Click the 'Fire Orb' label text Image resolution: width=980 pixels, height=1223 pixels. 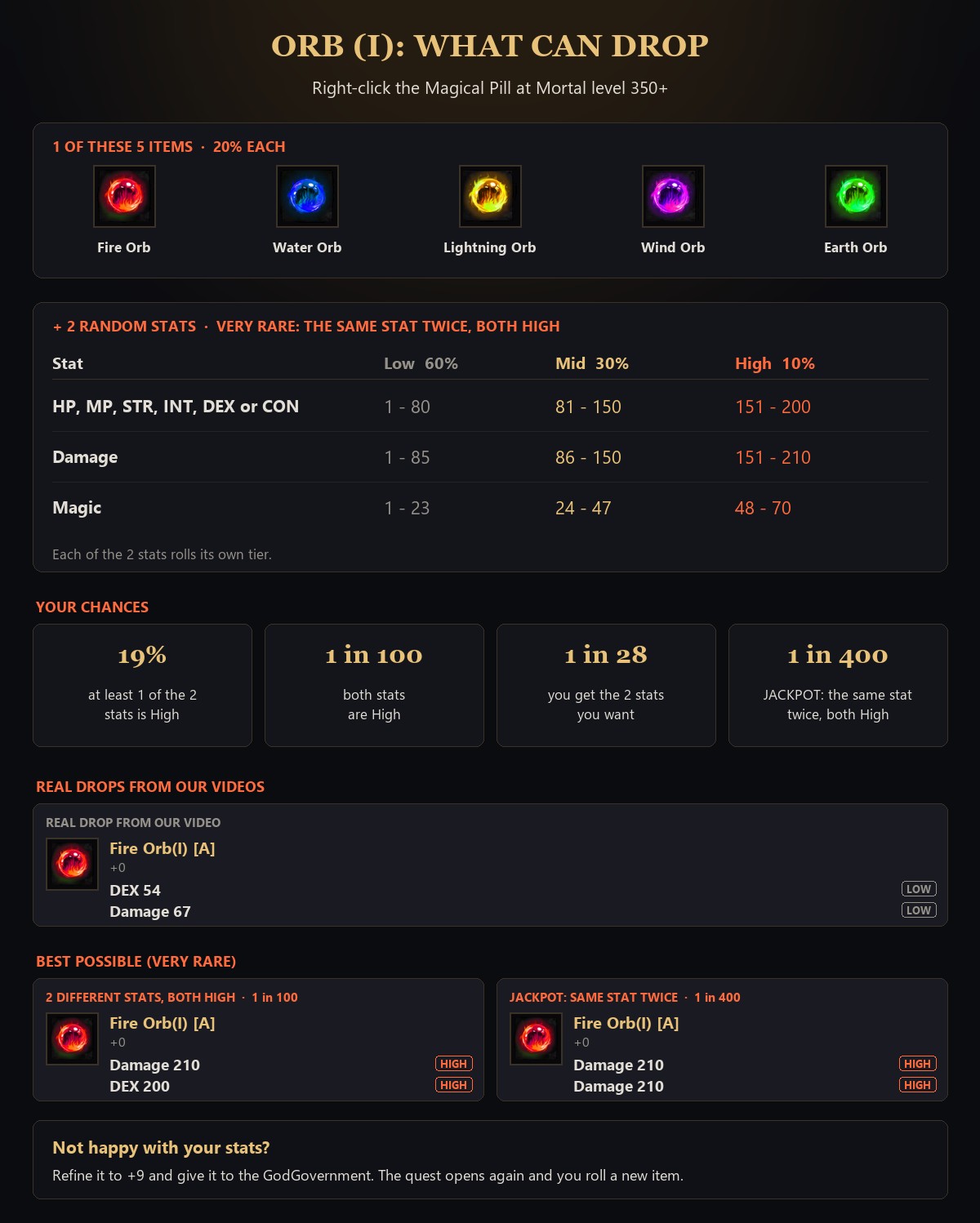(124, 247)
